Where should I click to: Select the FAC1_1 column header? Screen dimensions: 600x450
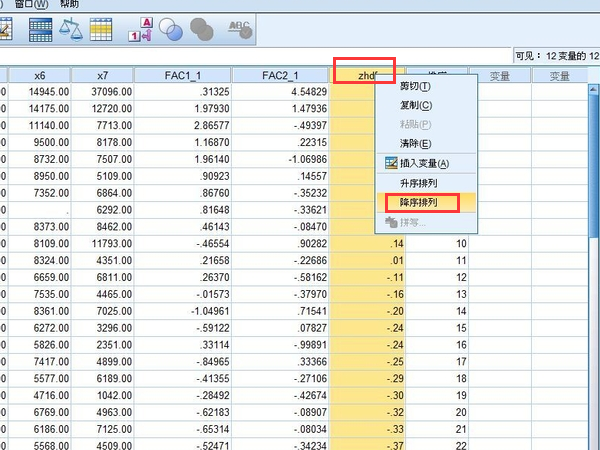tap(183, 75)
